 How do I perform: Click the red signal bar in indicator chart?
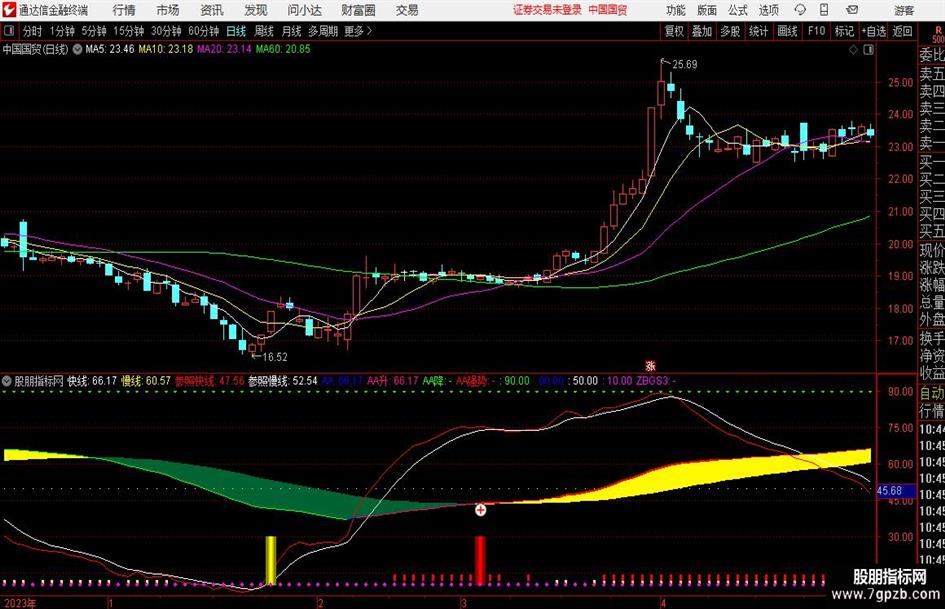[480, 560]
